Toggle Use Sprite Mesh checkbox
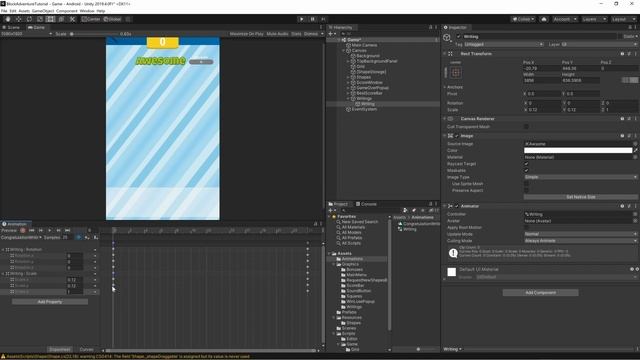 point(527,184)
